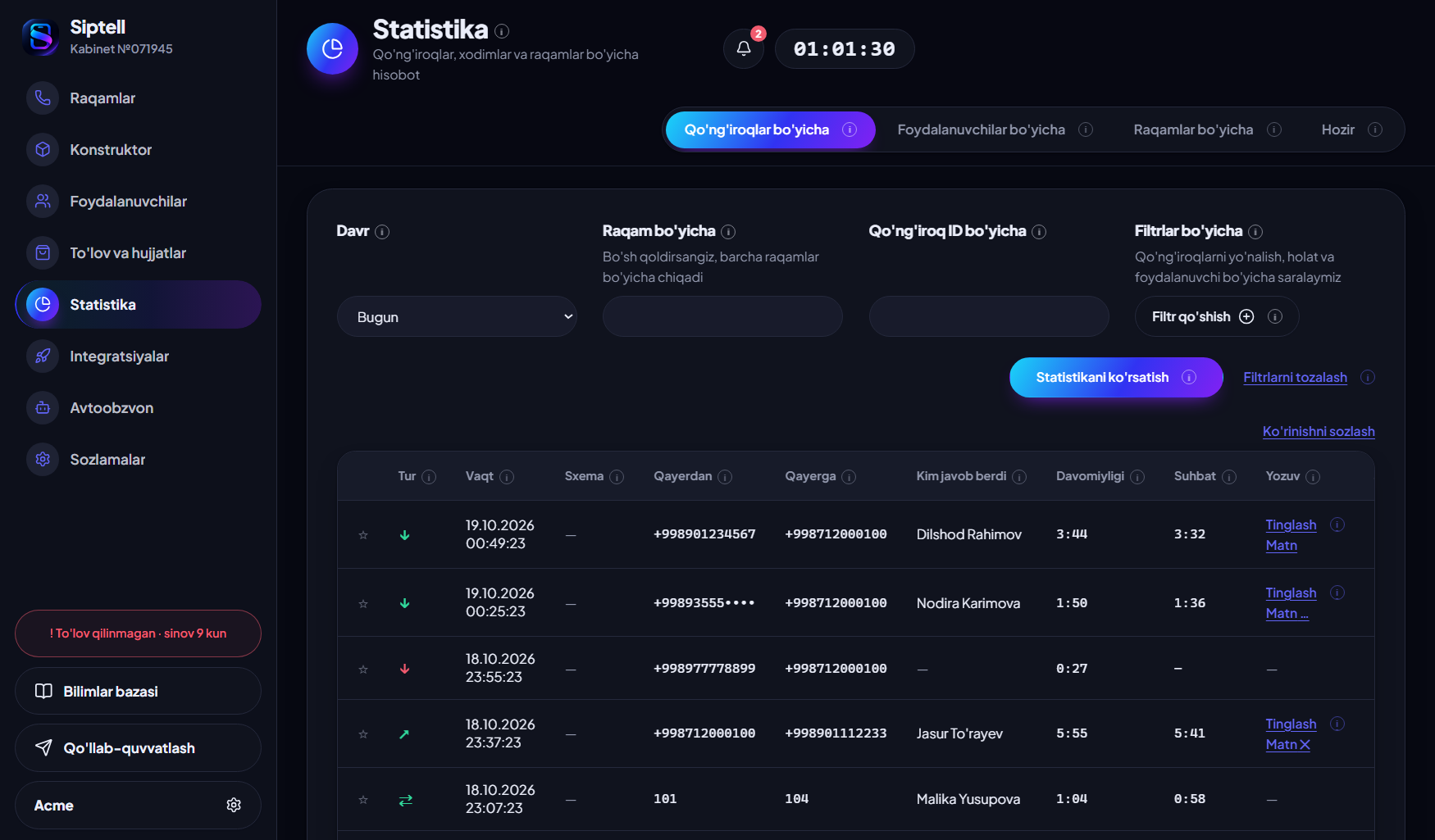The image size is (1435, 840).
Task: Open Integratsiyalar section
Action: [x=138, y=356]
